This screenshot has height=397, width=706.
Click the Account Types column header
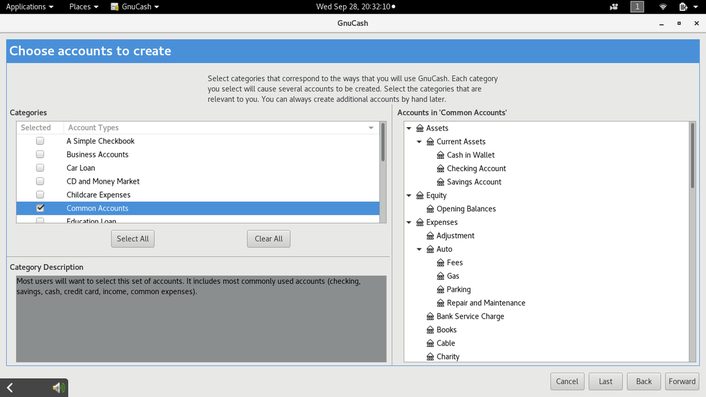coord(221,128)
